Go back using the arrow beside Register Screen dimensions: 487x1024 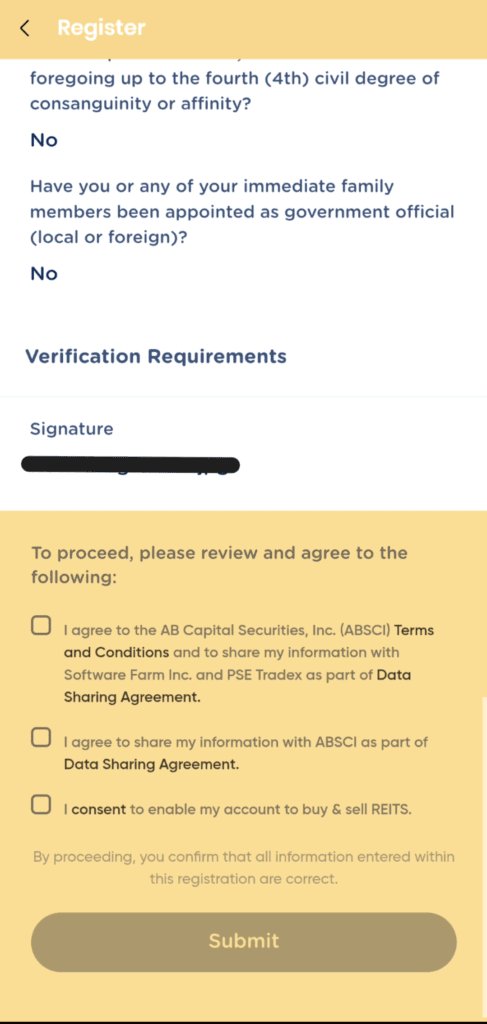click(x=25, y=28)
